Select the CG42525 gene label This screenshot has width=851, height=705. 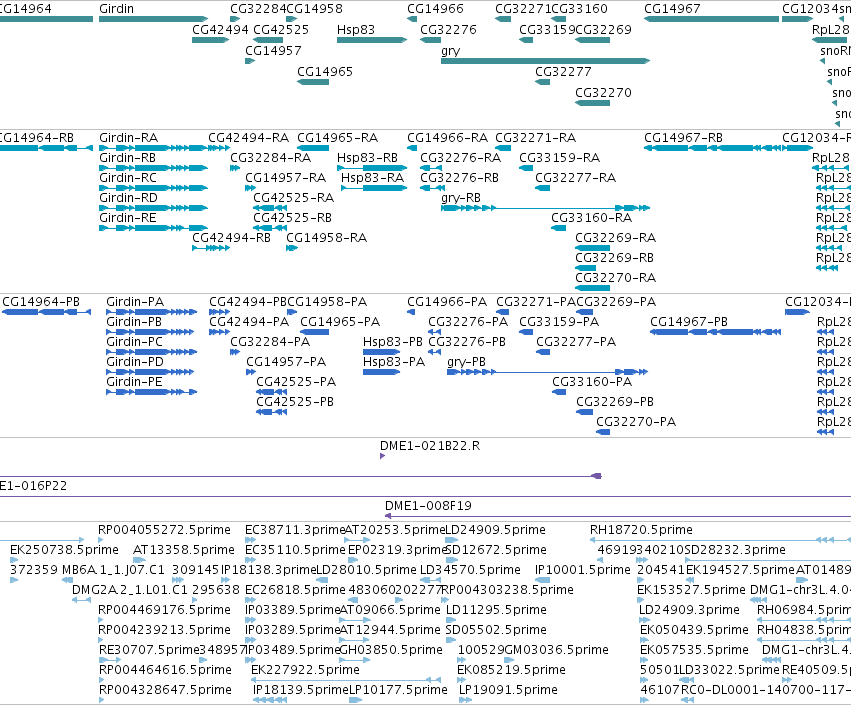(281, 30)
